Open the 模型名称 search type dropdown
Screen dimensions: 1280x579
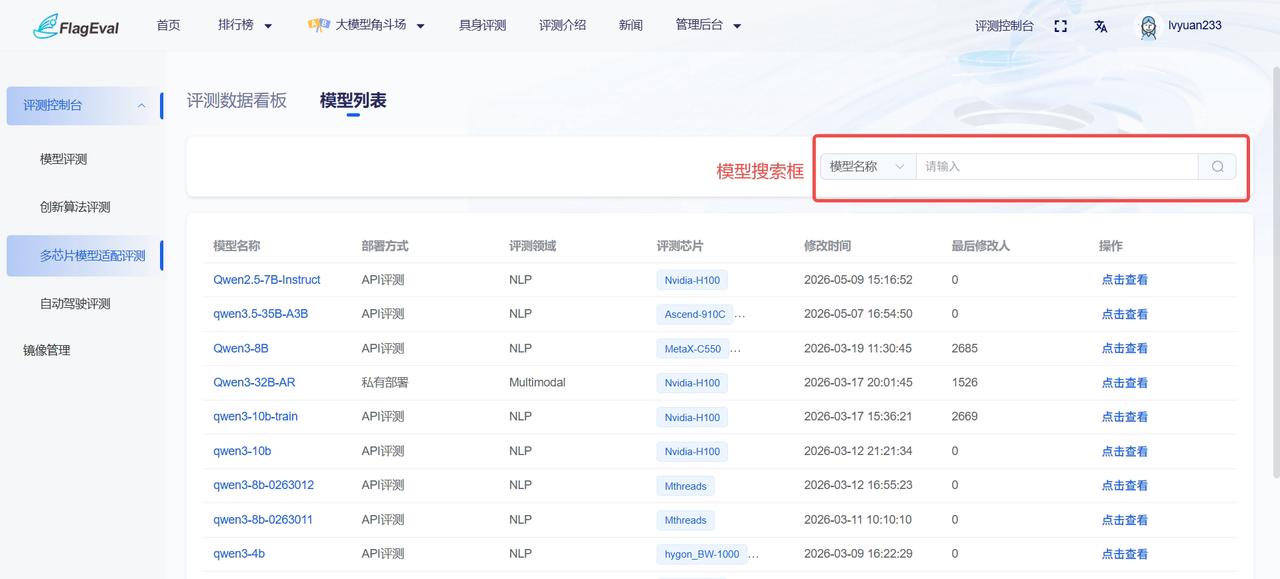pyautogui.click(x=868, y=167)
